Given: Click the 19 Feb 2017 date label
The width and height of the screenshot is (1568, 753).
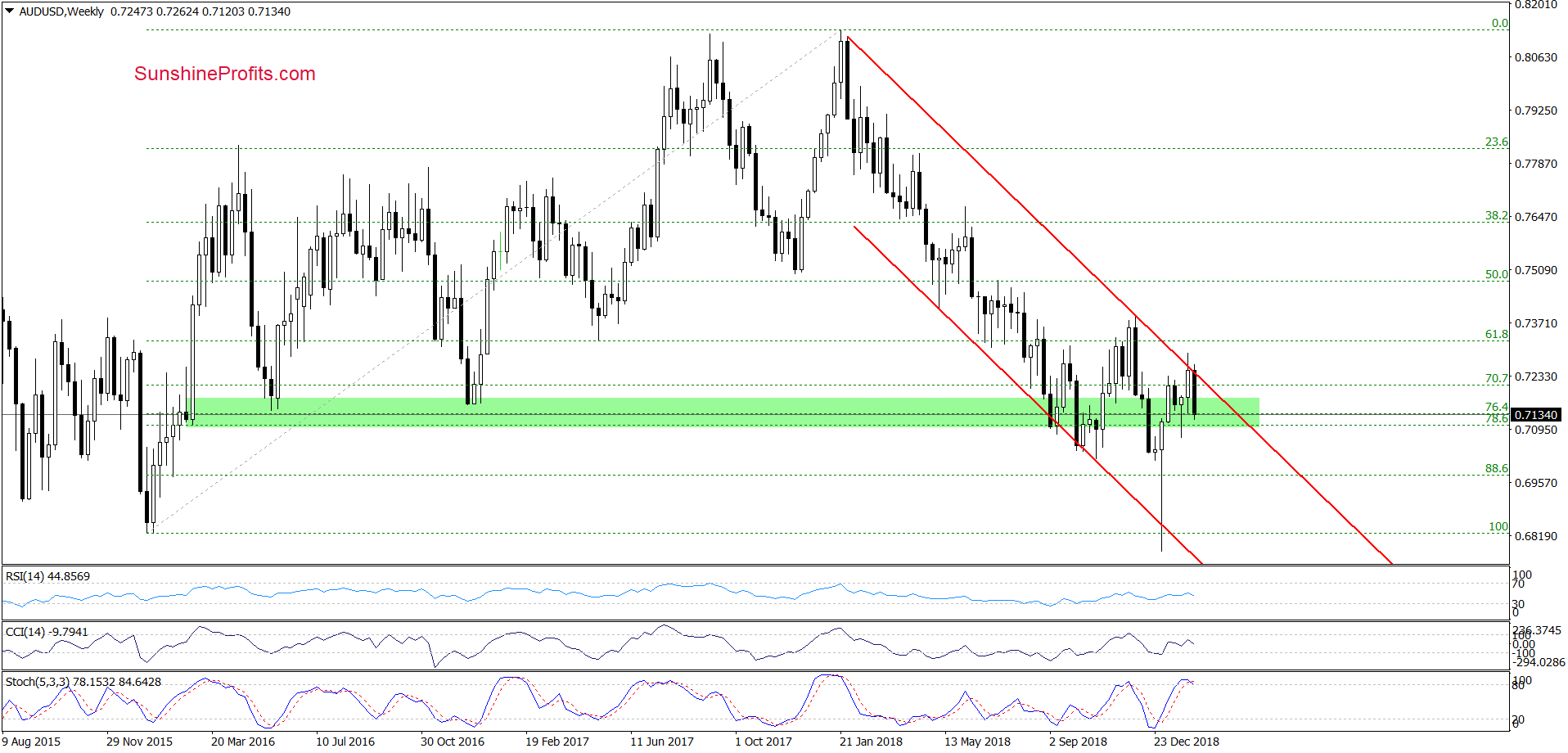Looking at the screenshot, I should (x=557, y=742).
